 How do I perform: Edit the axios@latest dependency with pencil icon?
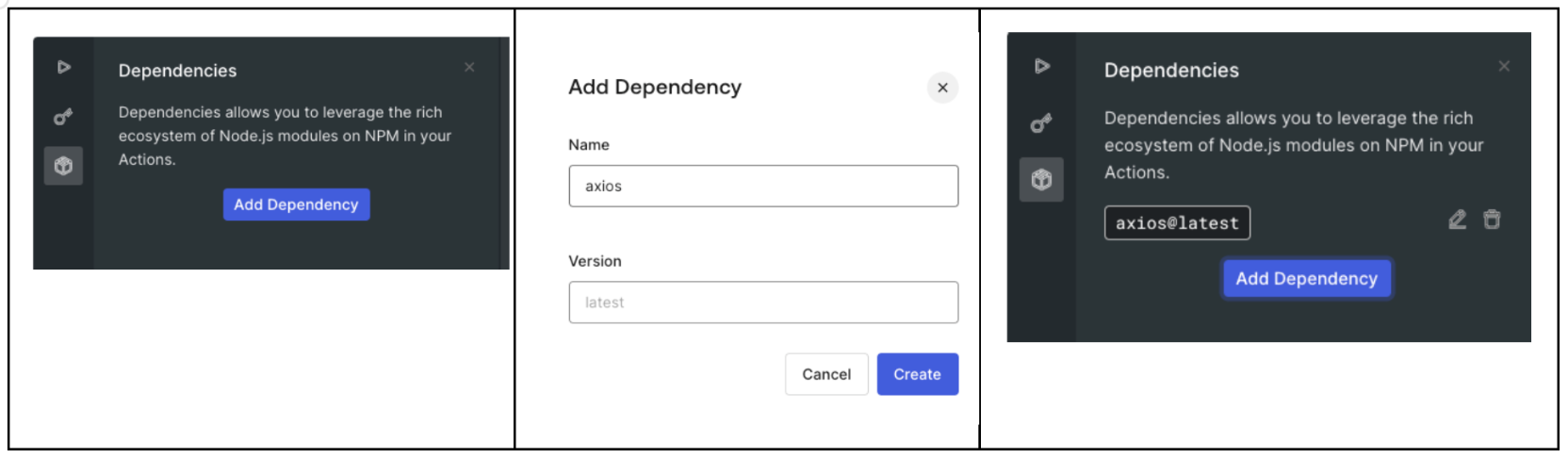1458,220
